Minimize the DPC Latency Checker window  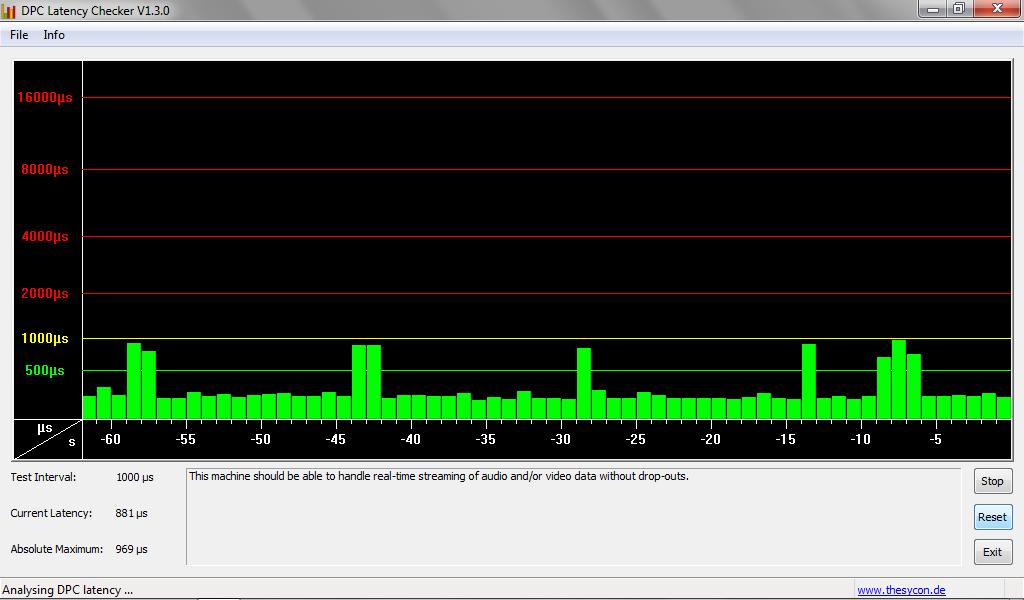pos(933,9)
